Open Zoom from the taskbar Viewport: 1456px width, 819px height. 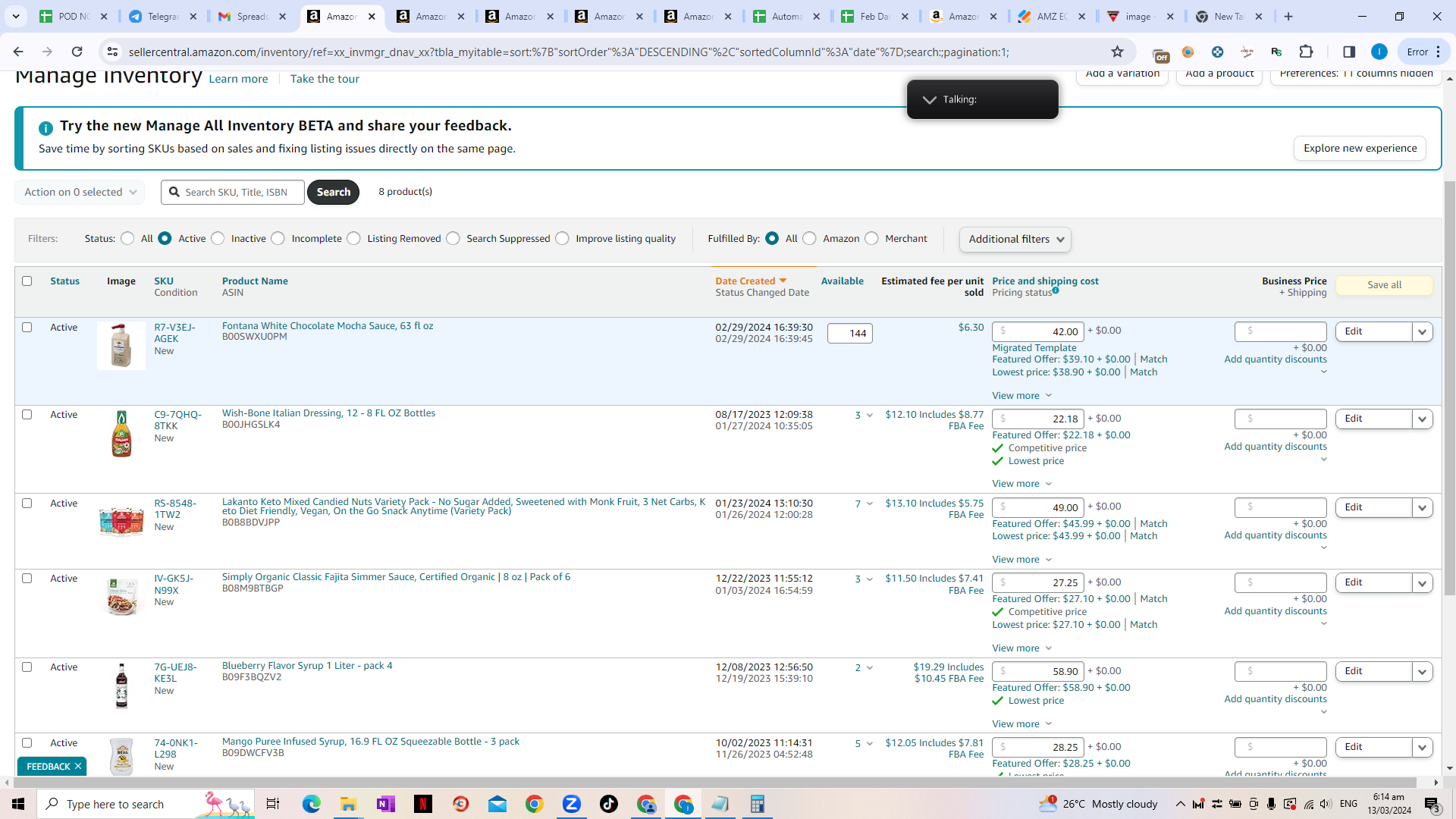[572, 804]
